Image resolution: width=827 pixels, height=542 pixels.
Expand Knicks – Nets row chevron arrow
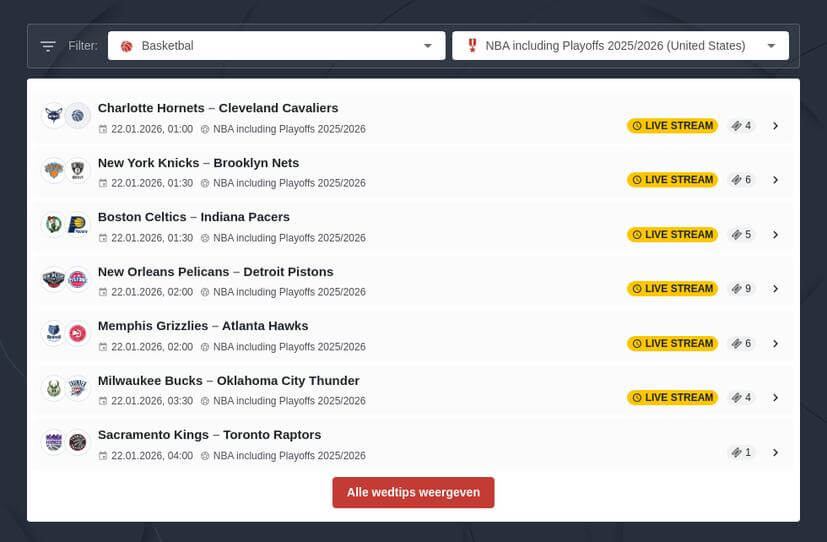coord(775,180)
